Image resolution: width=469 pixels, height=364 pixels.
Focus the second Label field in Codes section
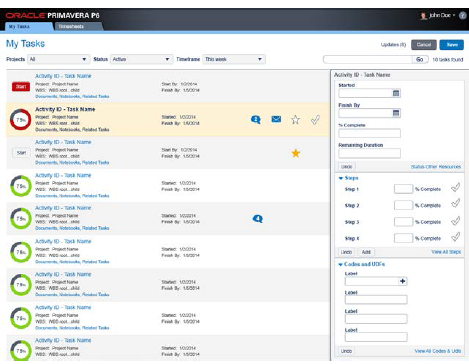(376, 300)
